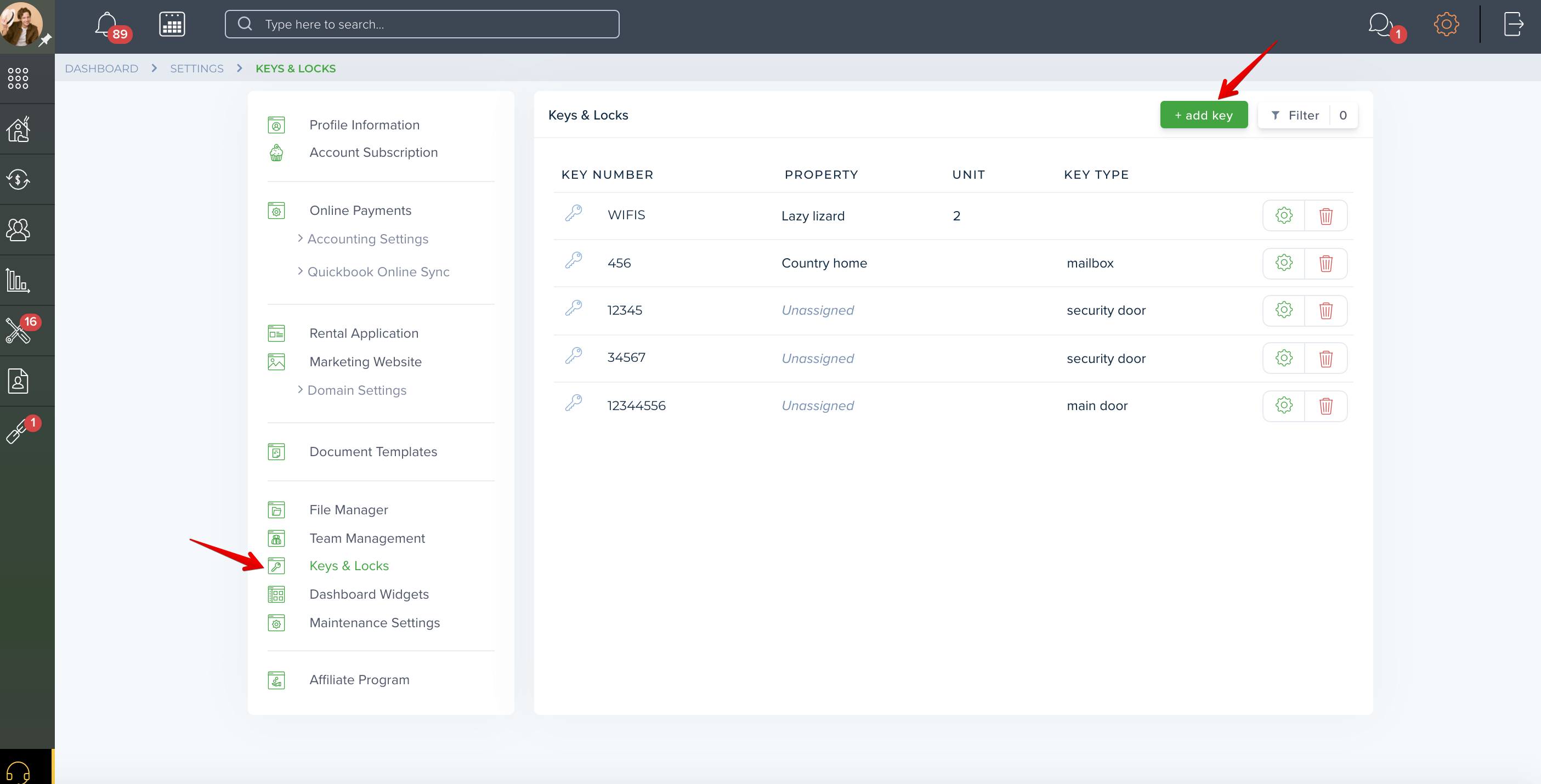Image resolution: width=1541 pixels, height=784 pixels.
Task: Expand Domain Settings submenu
Action: [356, 390]
